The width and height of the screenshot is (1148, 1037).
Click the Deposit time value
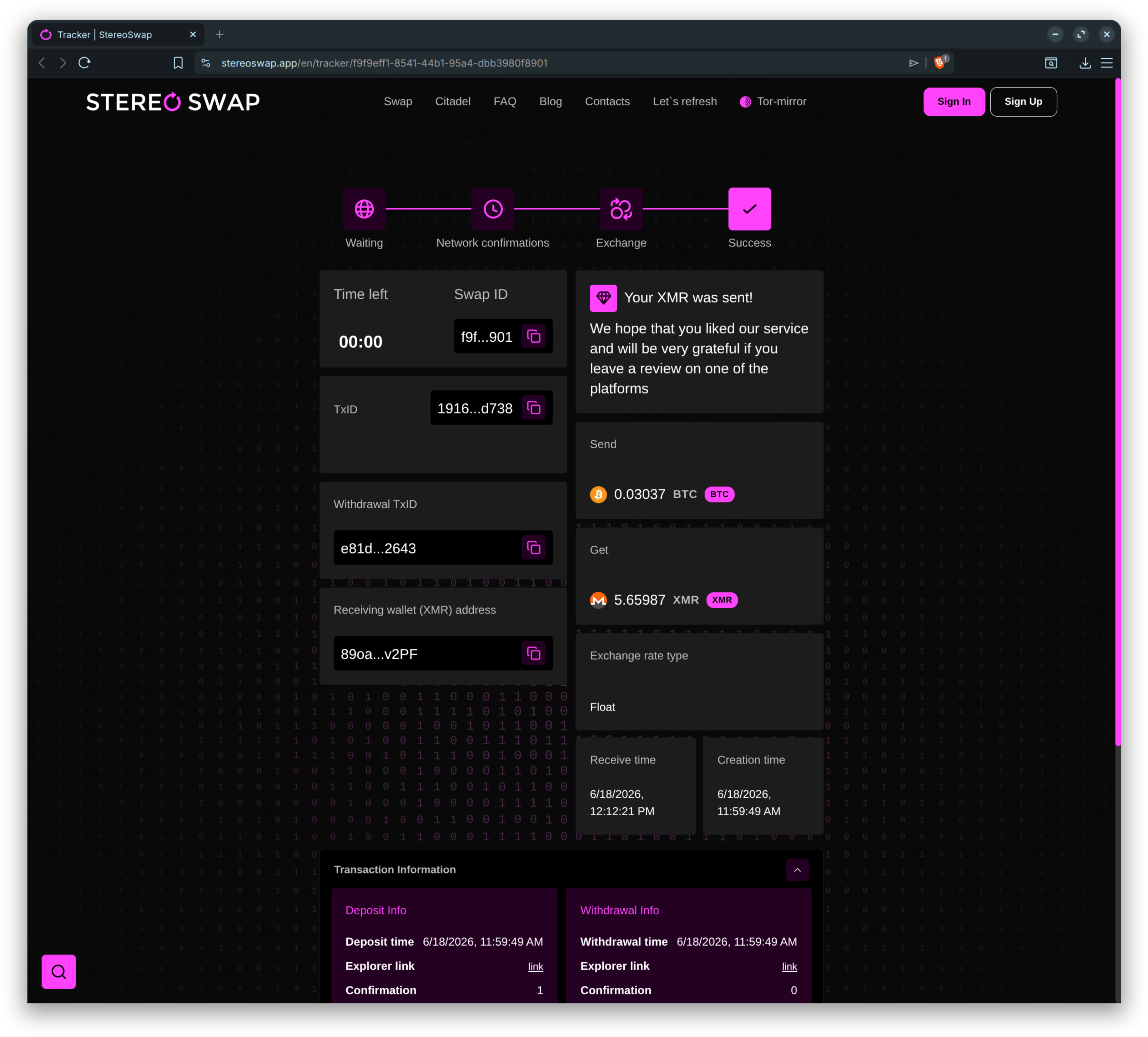[x=483, y=942]
